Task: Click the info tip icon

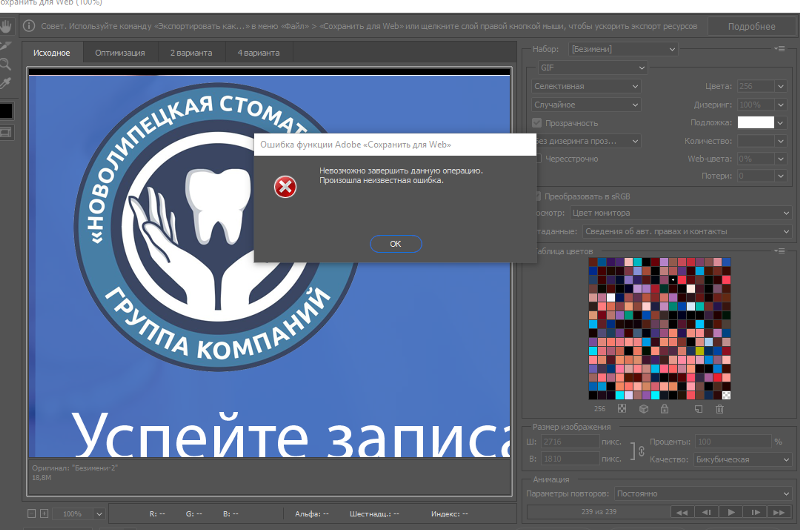Action: pos(29,26)
